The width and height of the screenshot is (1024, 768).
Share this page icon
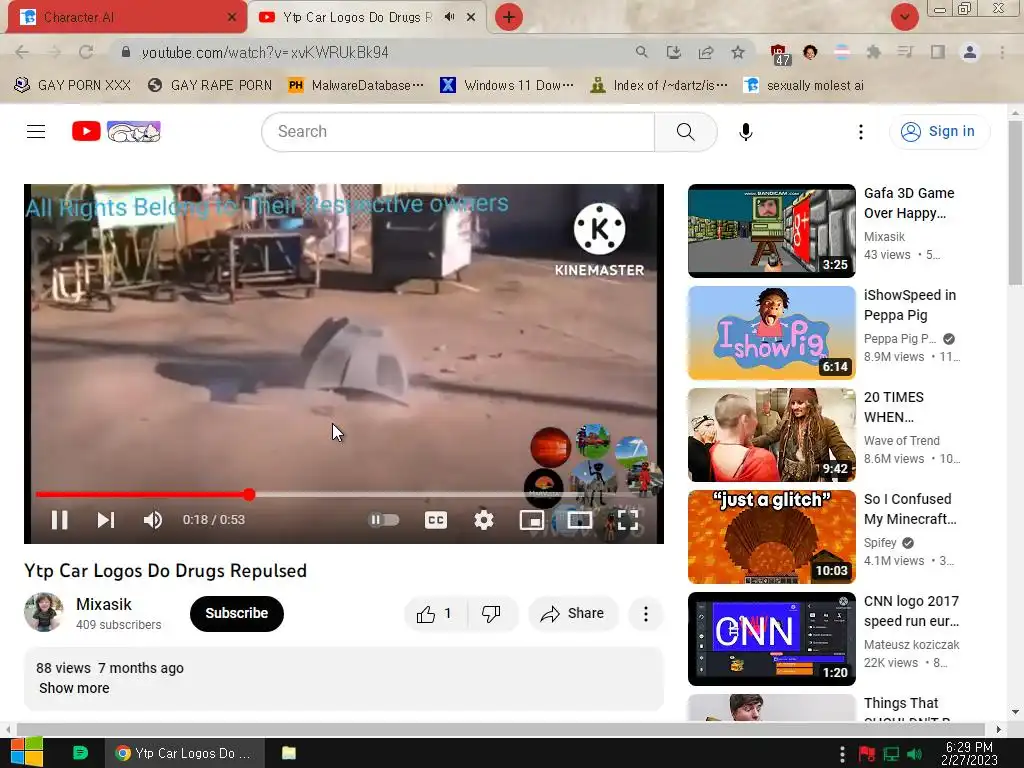[705, 52]
